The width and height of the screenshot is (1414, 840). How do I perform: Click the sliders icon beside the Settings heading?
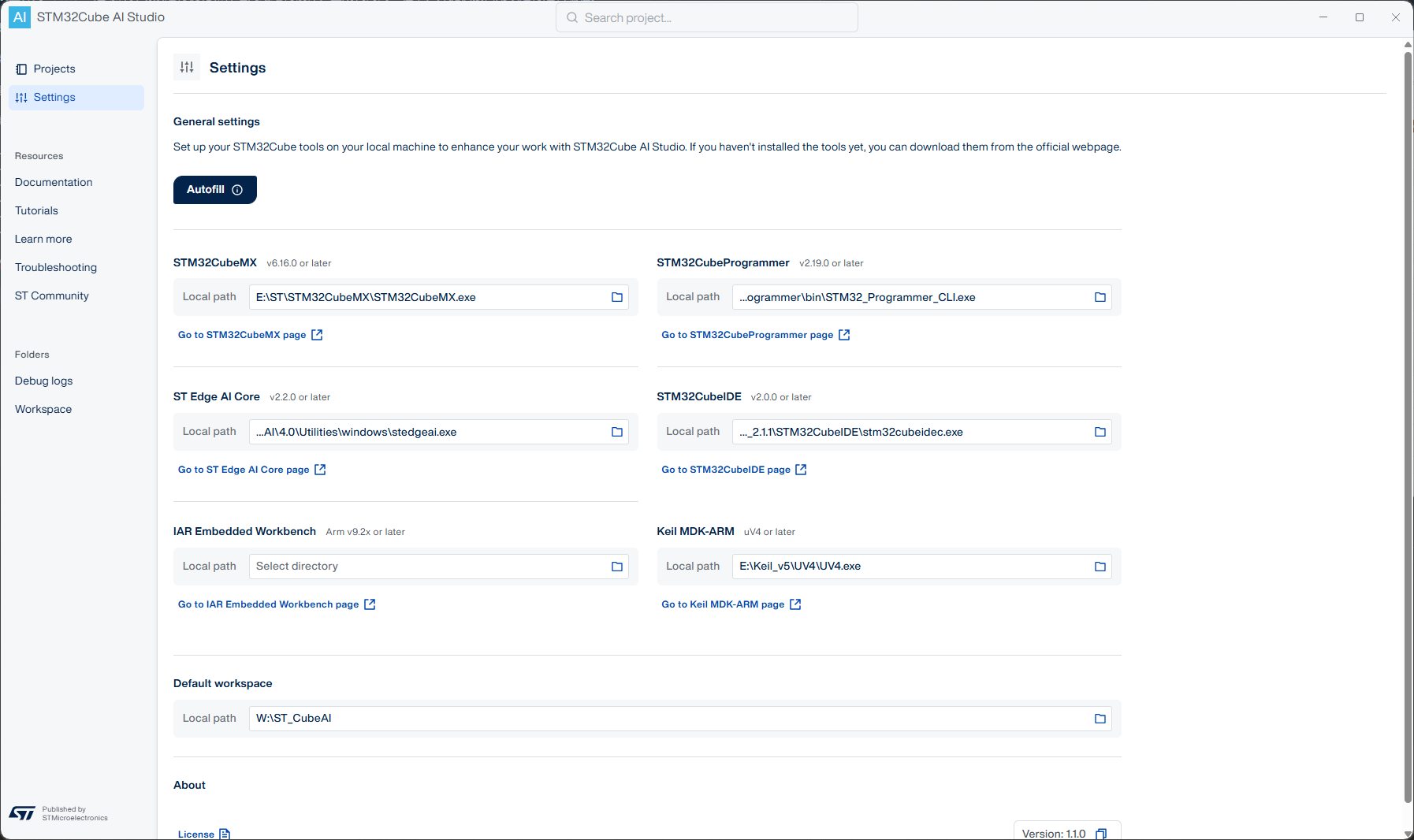[187, 68]
